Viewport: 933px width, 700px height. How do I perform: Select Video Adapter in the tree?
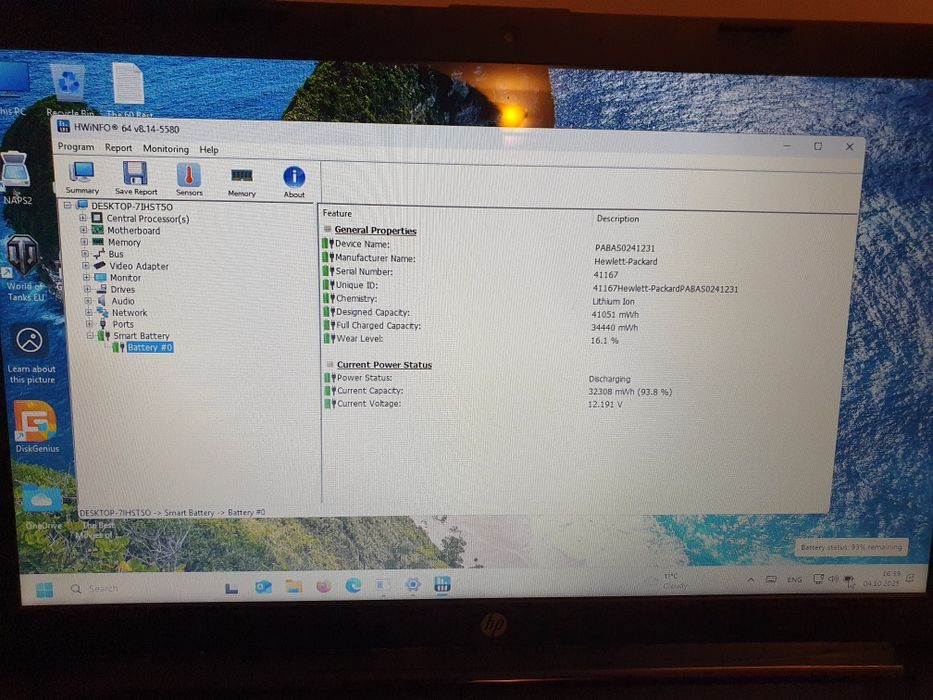pyautogui.click(x=139, y=266)
